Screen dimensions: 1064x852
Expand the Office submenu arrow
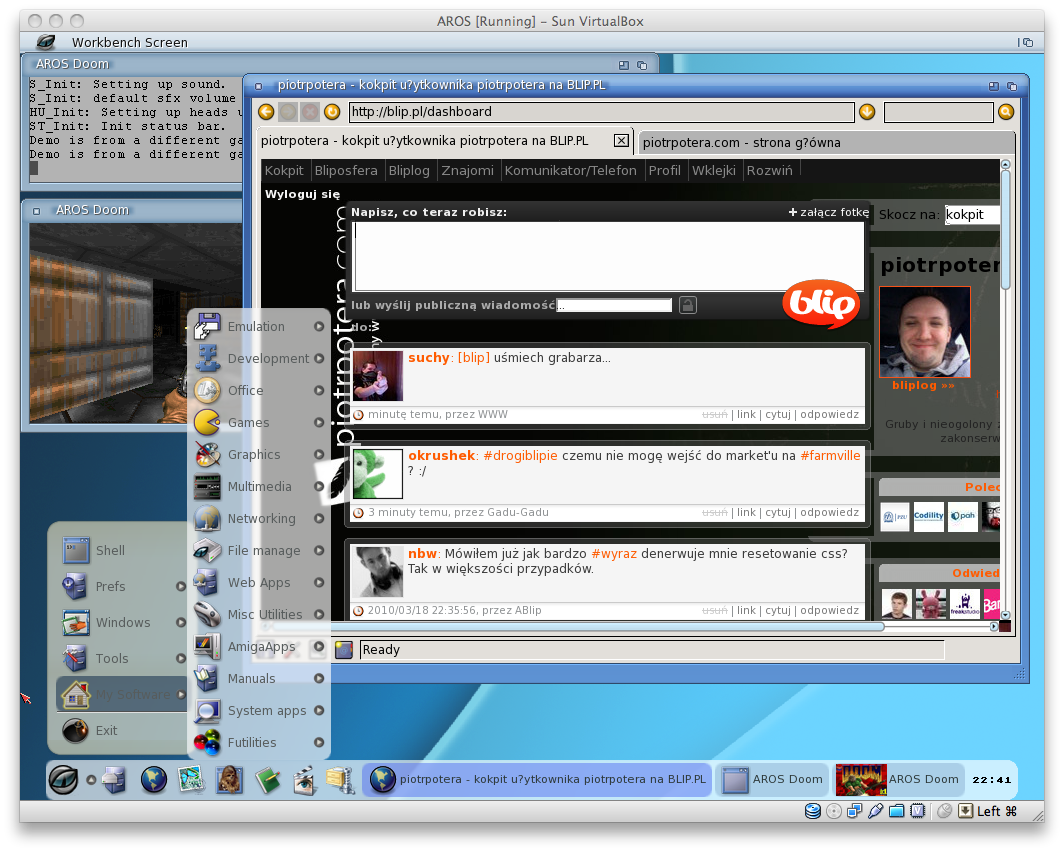point(319,390)
